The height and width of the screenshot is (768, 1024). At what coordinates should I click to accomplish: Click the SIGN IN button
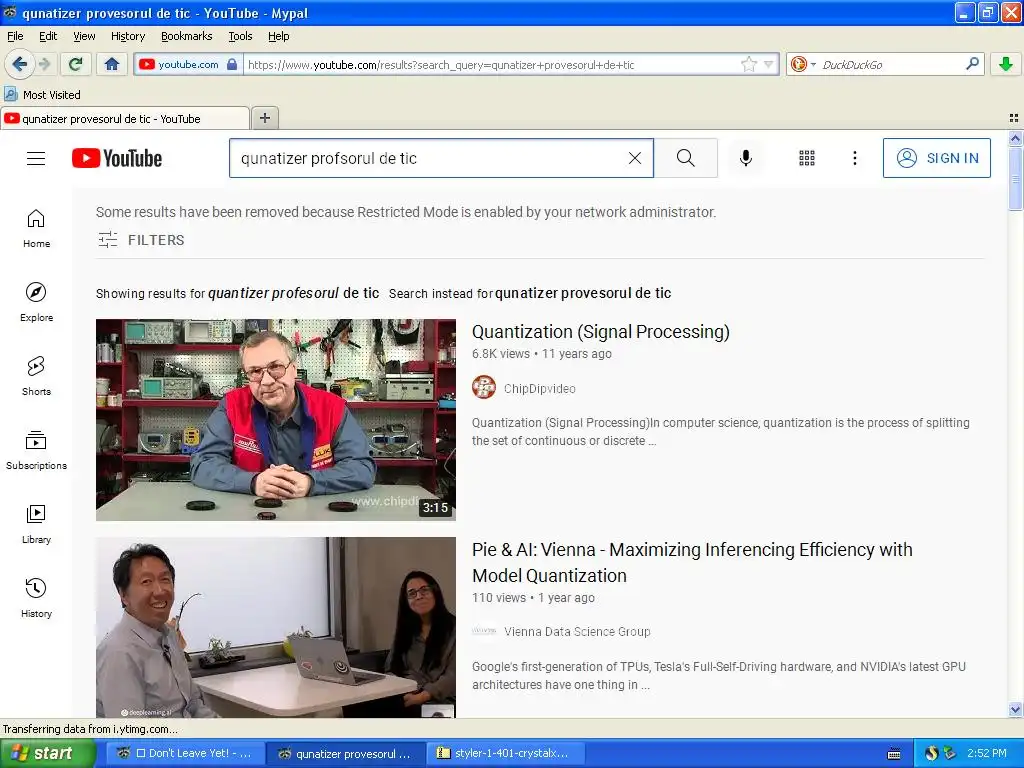tap(936, 158)
